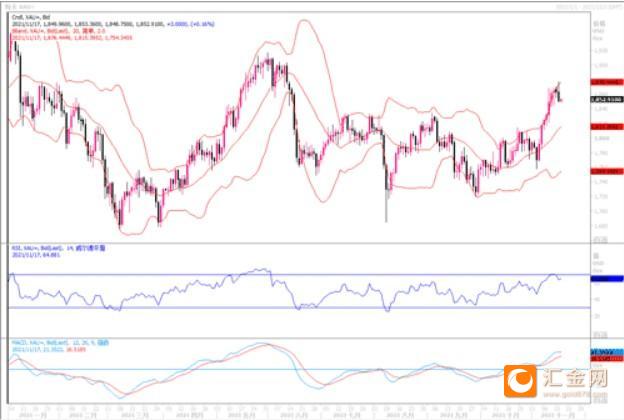
Task: Click the red MACD signal value tag
Action: (x=606, y=359)
